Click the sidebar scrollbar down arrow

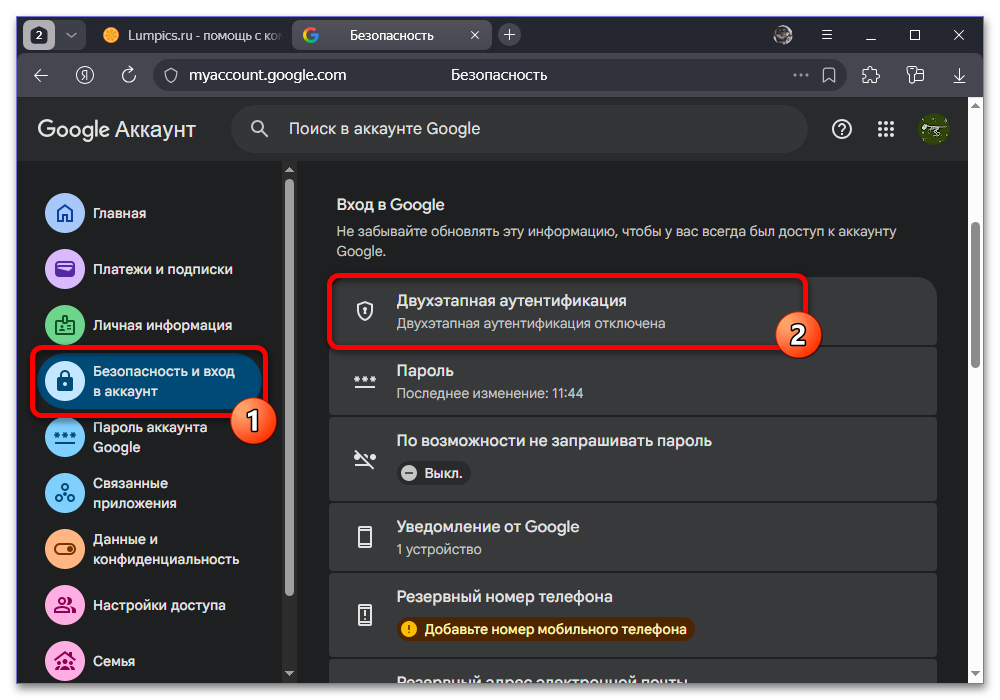[289, 673]
